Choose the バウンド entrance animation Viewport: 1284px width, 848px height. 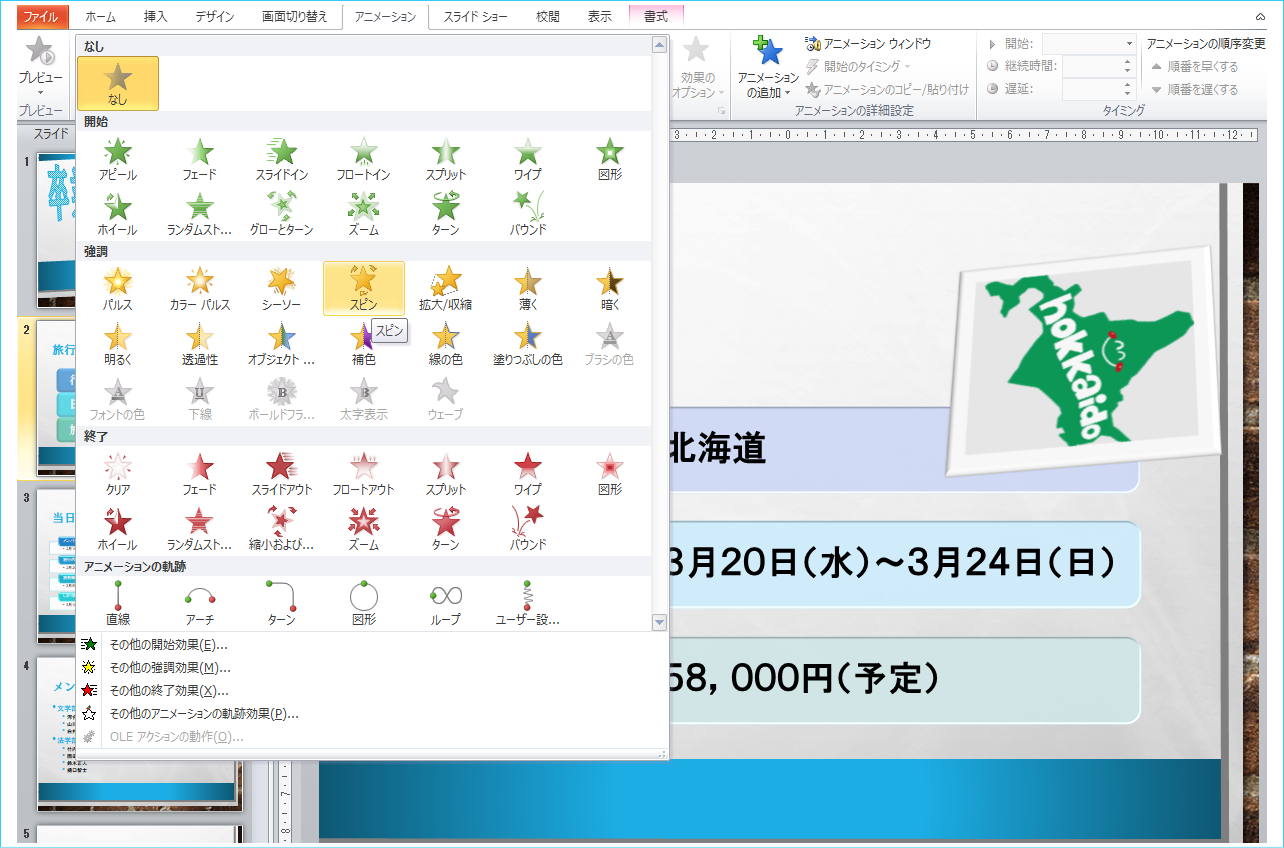pyautogui.click(x=527, y=213)
